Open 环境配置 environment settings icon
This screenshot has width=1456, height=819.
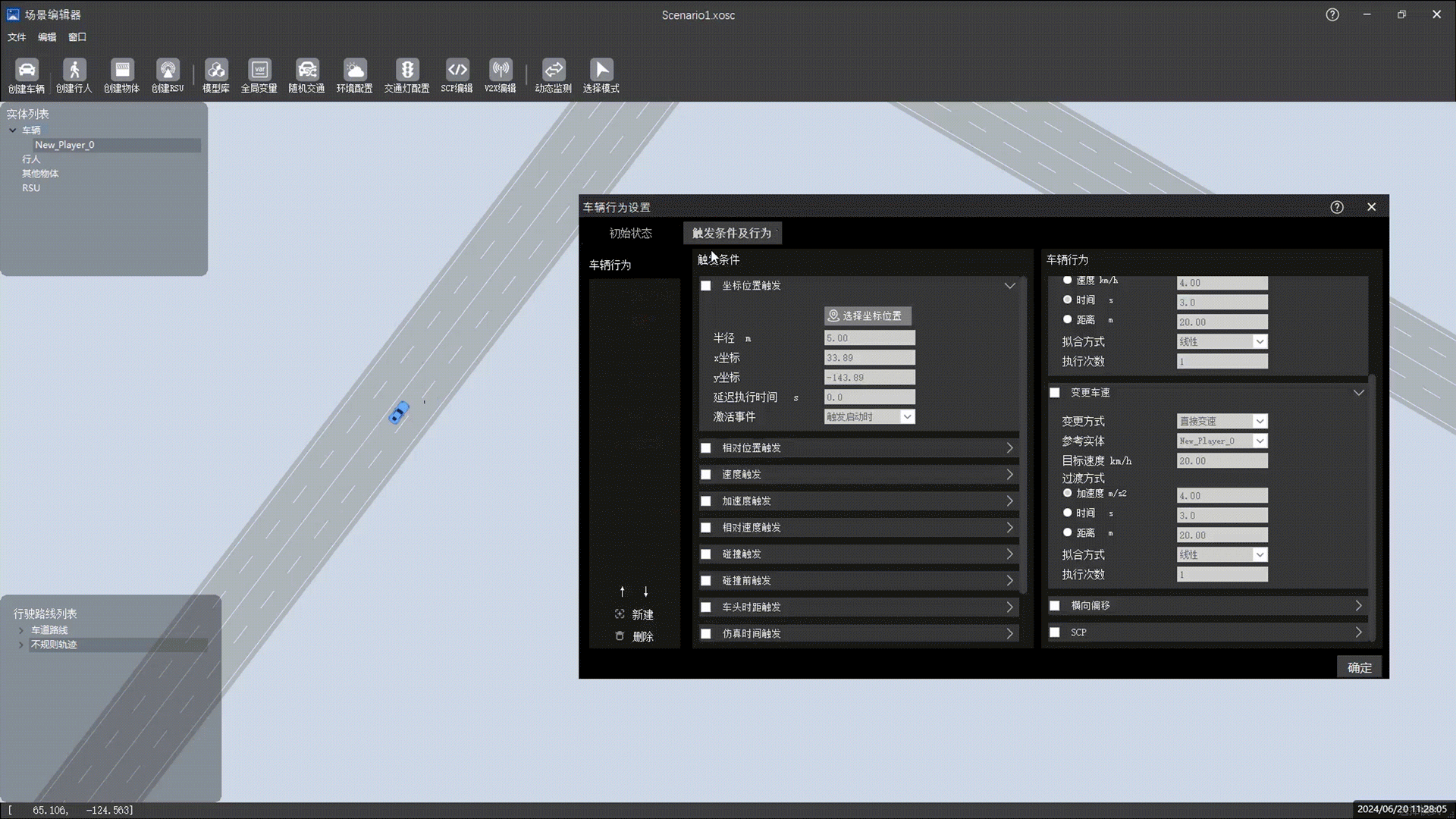click(x=354, y=71)
